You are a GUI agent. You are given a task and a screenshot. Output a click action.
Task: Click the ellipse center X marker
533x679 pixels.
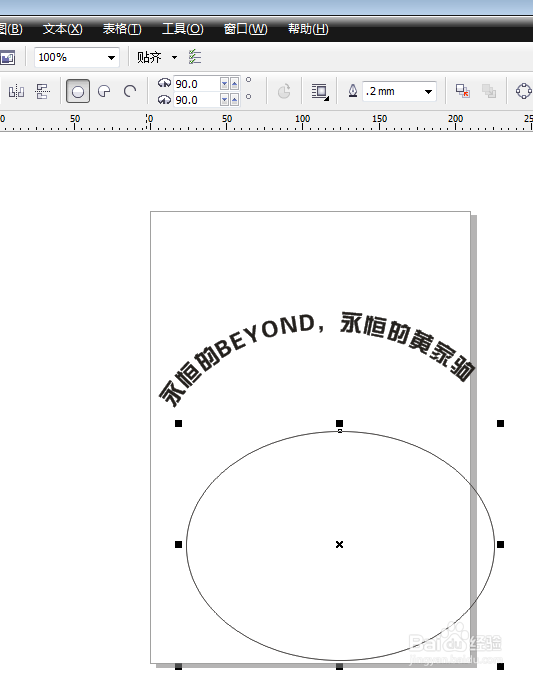339,544
